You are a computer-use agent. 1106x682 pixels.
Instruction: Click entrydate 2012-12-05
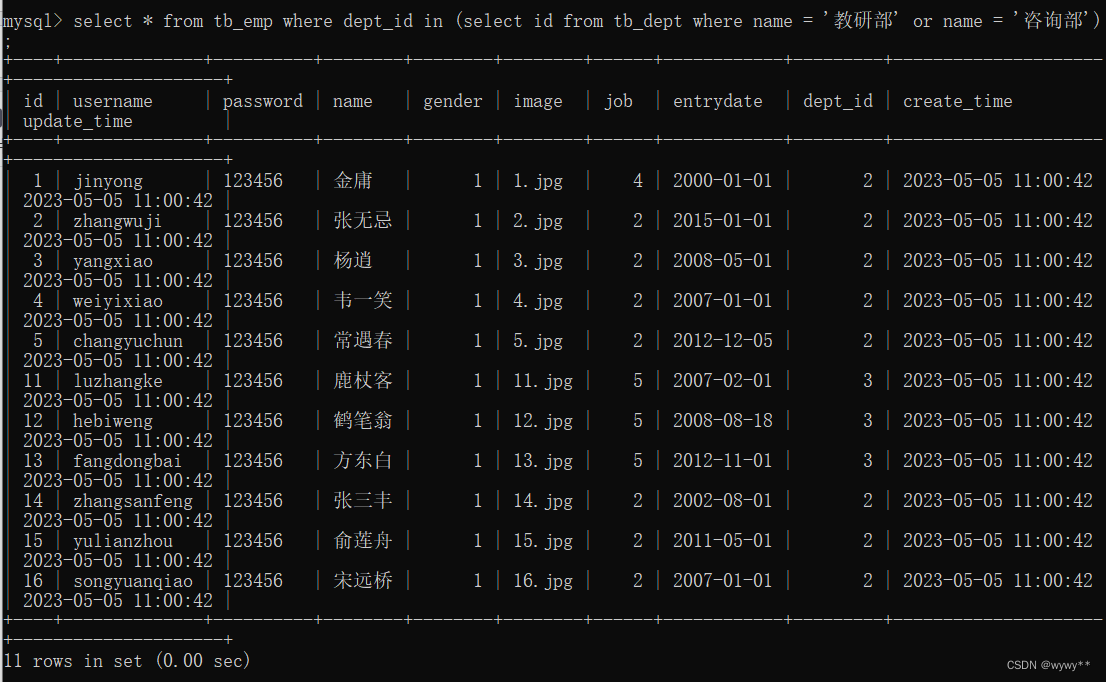click(x=722, y=341)
